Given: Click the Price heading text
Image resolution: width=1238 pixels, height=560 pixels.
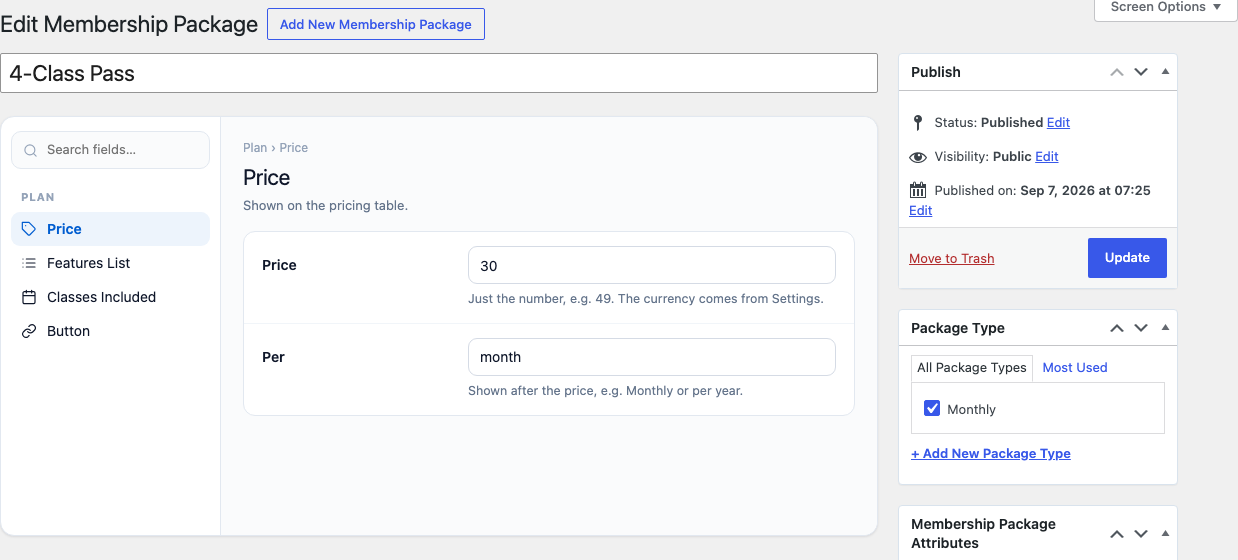Looking at the screenshot, I should pyautogui.click(x=267, y=178).
